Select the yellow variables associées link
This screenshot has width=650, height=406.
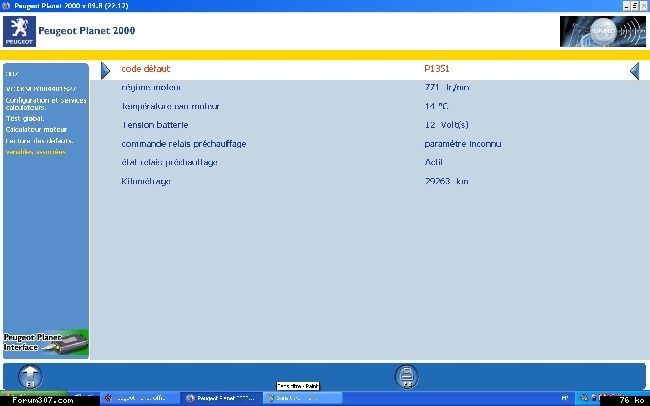36,152
